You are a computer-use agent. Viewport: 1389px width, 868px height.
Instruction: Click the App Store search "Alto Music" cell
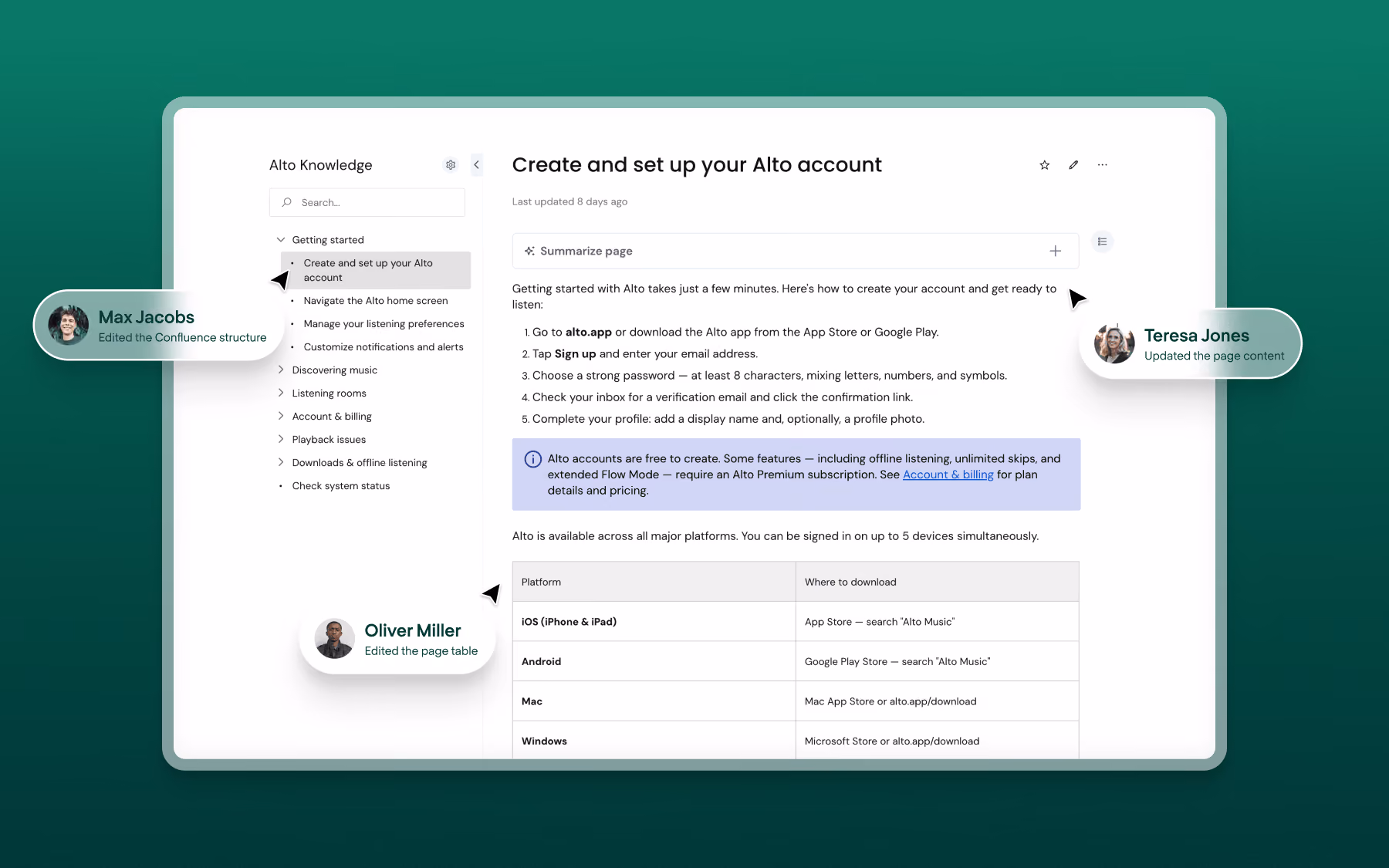point(938,622)
